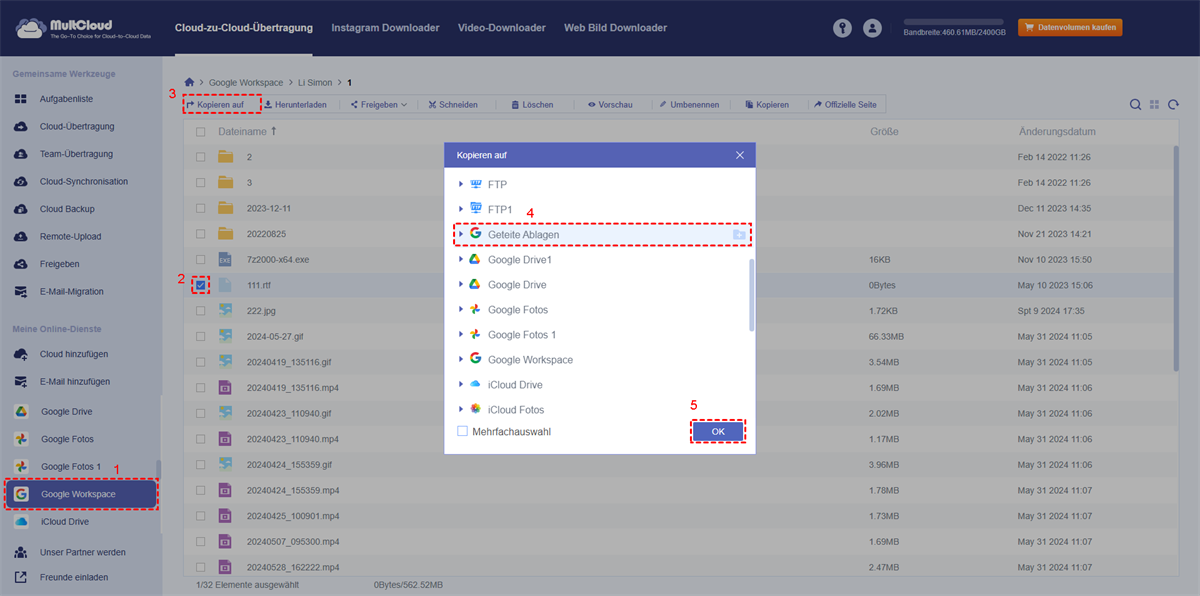The height and width of the screenshot is (596, 1200).
Task: Click the Team-Übertragung sidebar icon
Action: point(21,154)
